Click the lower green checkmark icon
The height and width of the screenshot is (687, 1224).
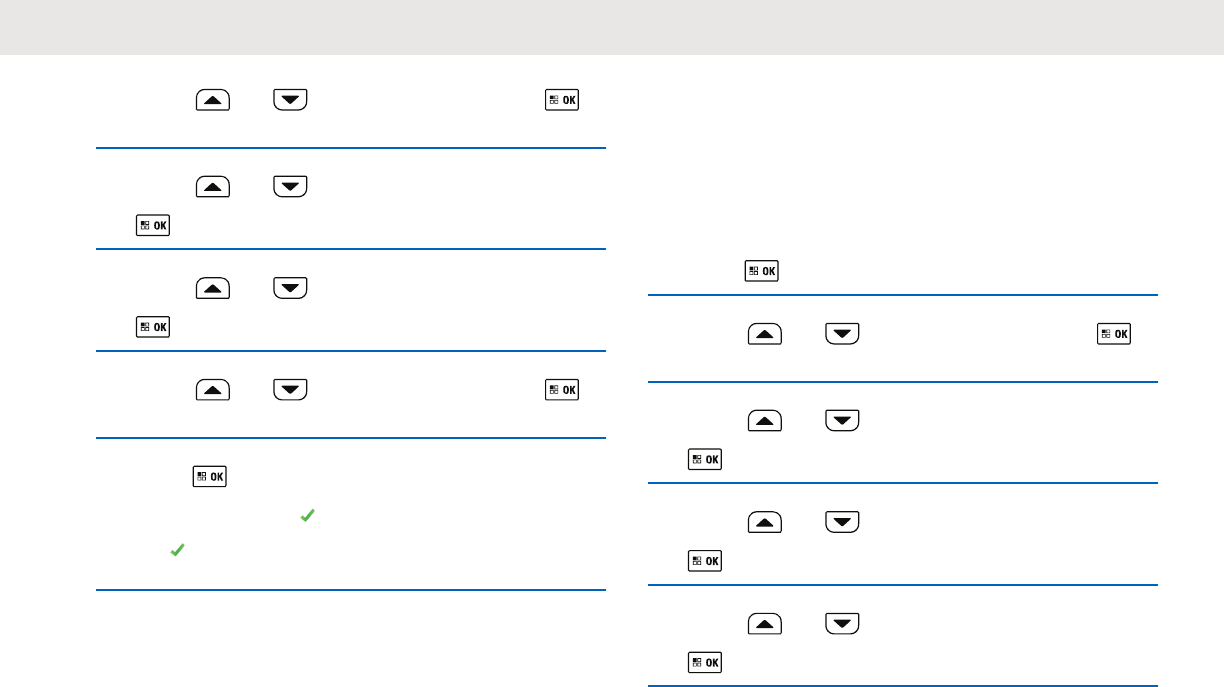(x=177, y=550)
